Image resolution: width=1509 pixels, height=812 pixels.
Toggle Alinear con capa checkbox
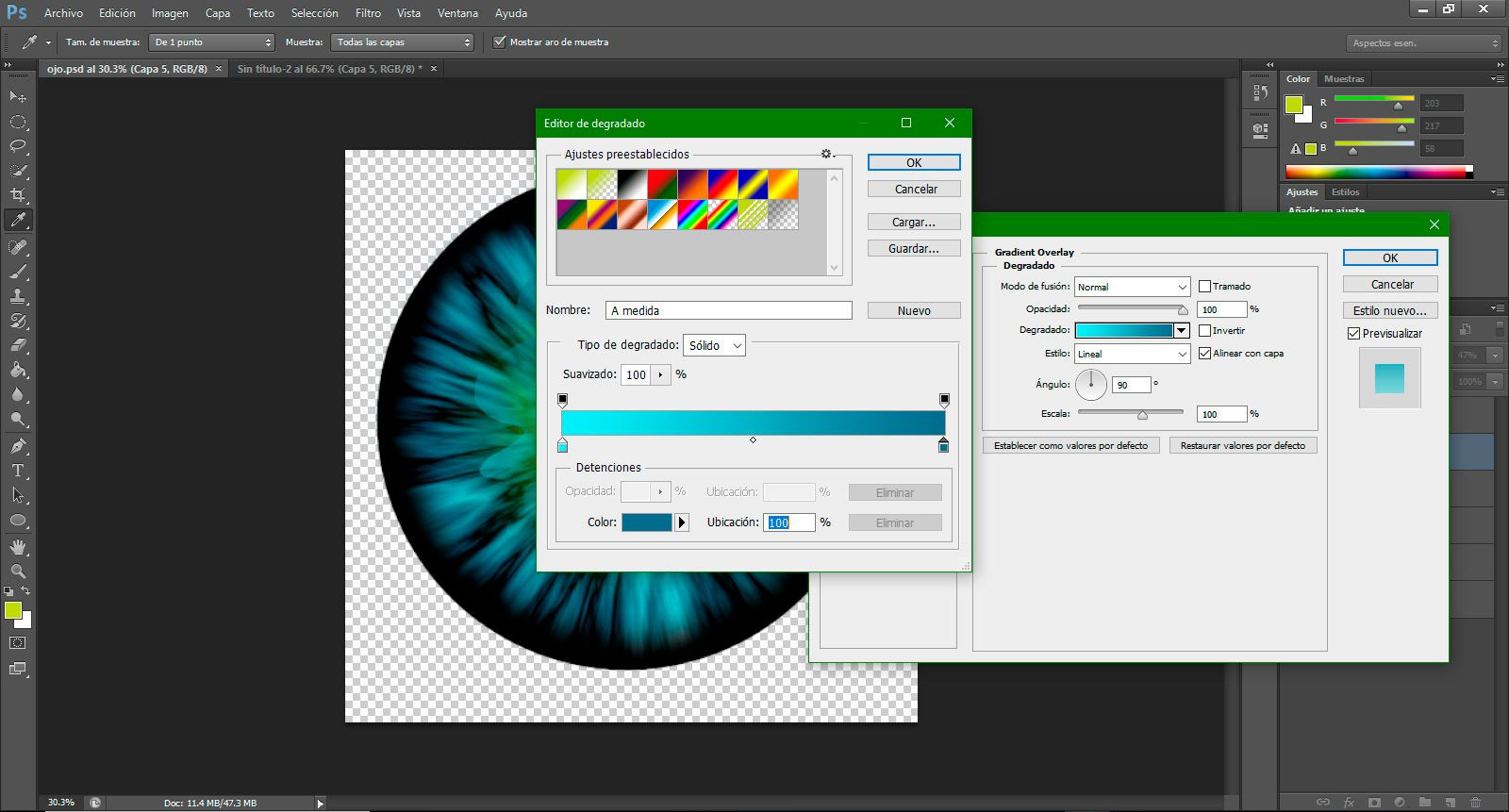pyautogui.click(x=1204, y=353)
